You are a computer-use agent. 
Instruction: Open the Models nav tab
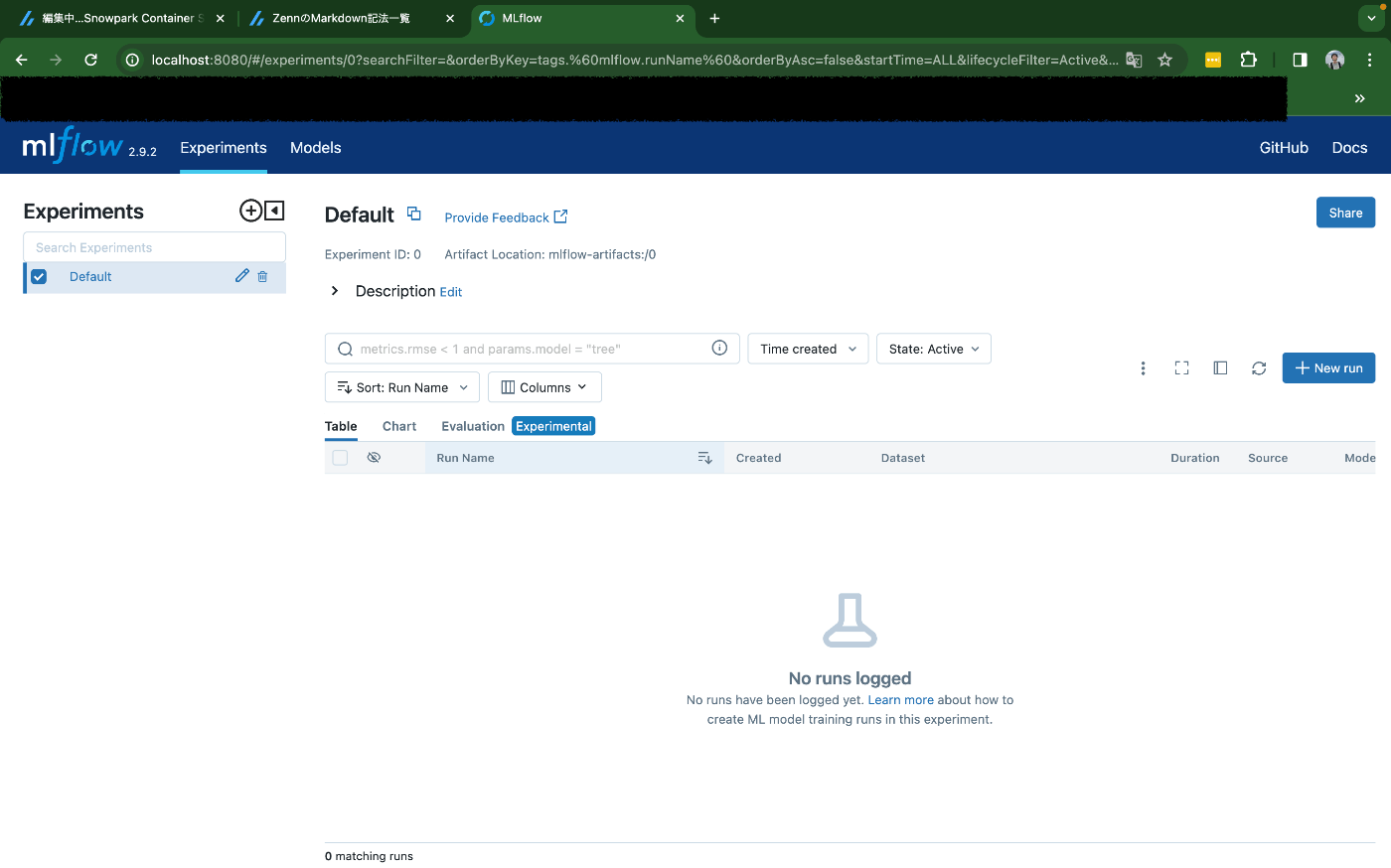(x=316, y=147)
